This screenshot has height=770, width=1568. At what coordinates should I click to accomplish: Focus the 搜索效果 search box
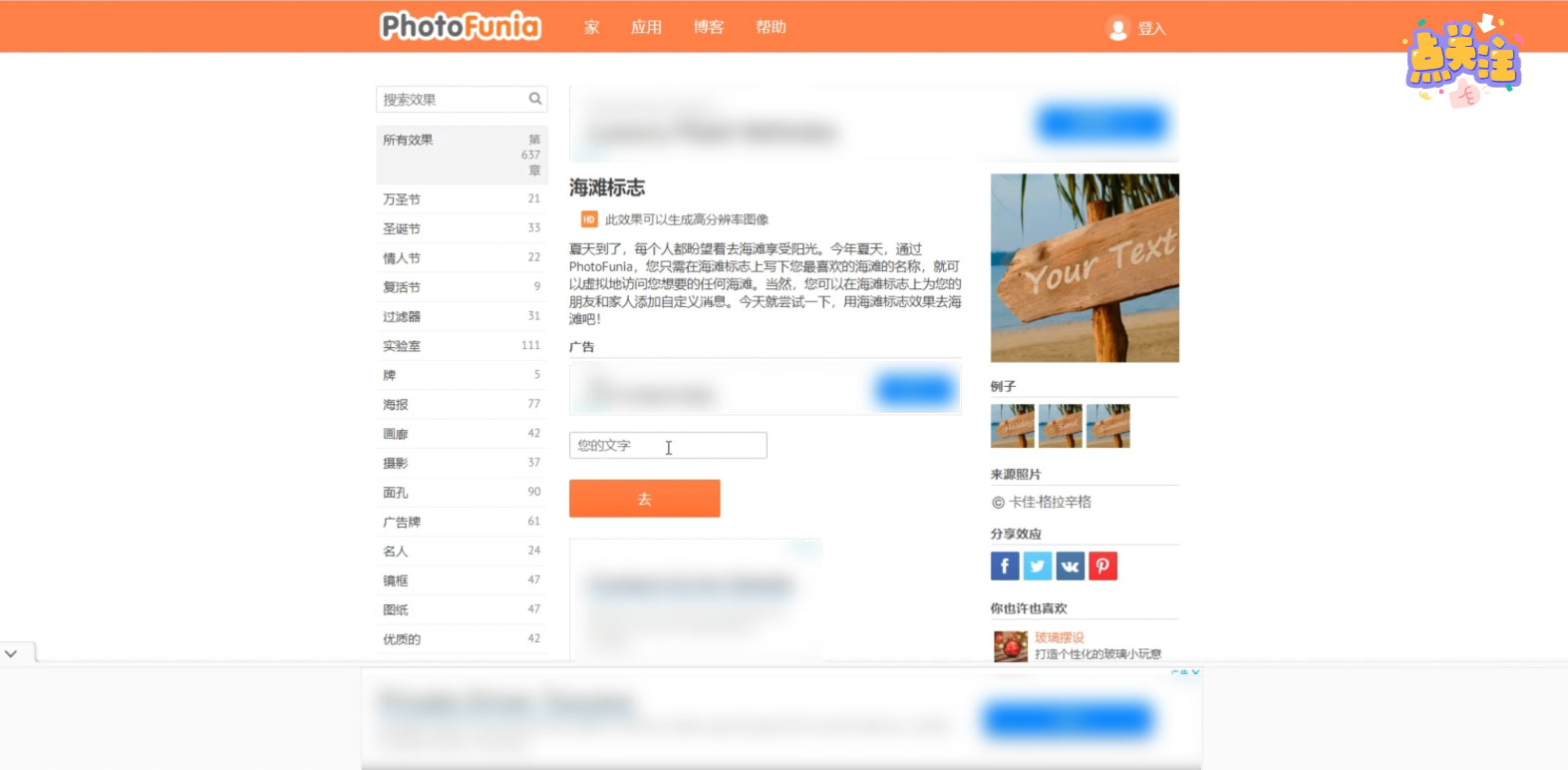coord(452,100)
